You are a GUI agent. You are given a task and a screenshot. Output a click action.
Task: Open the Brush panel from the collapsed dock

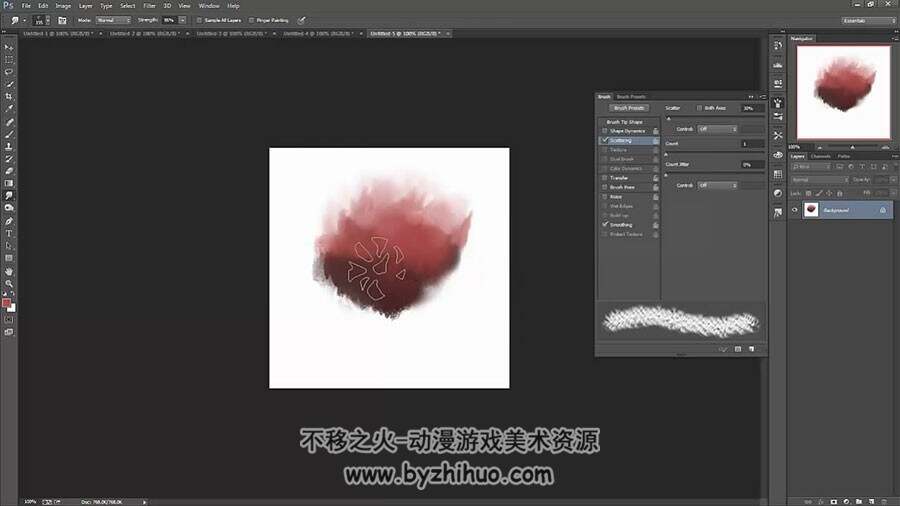(778, 103)
